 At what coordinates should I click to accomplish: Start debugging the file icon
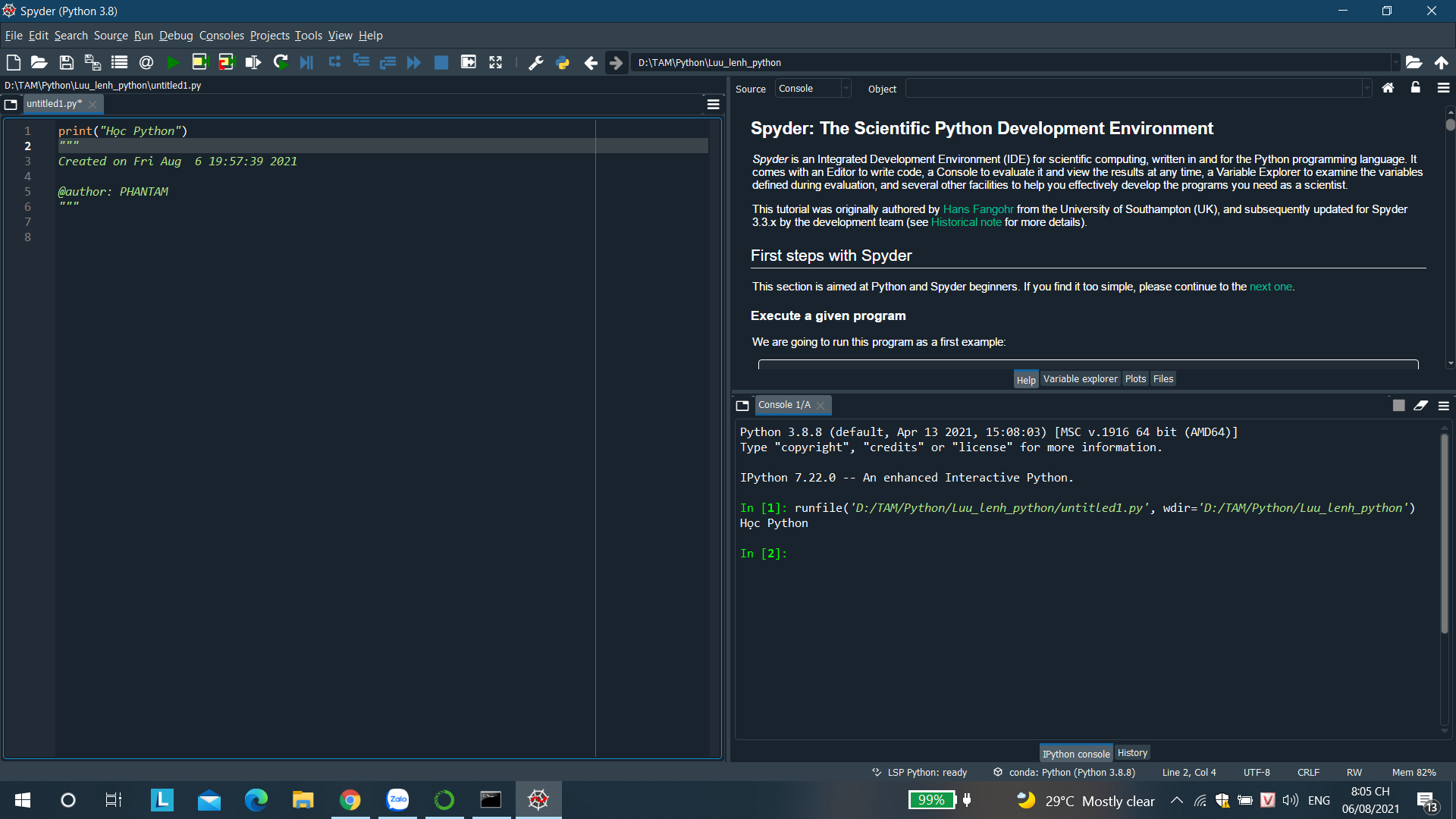tap(306, 62)
